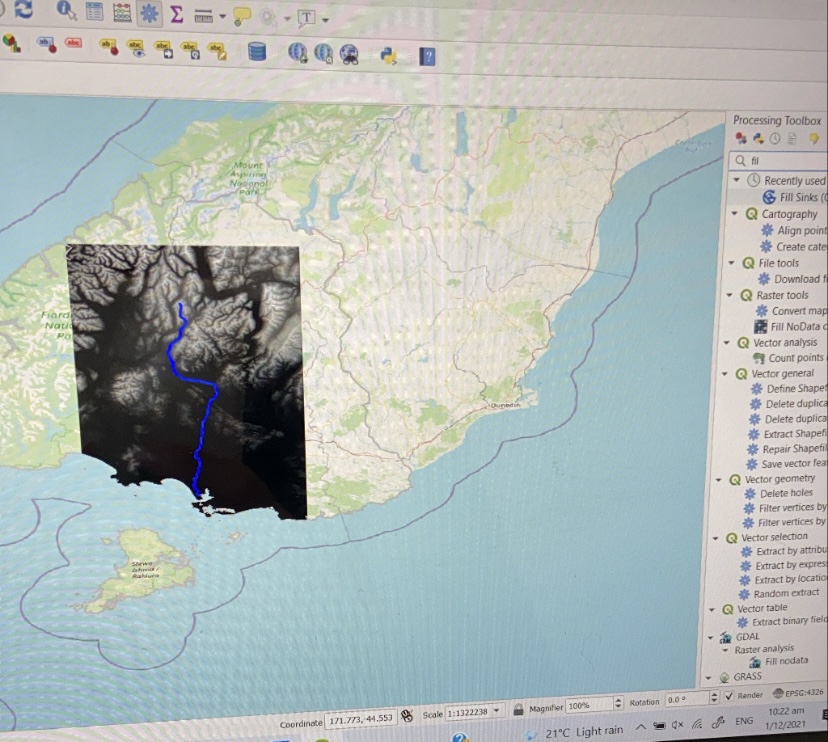Collapse the Cartography group
Image resolution: width=828 pixels, height=742 pixels.
(x=735, y=213)
